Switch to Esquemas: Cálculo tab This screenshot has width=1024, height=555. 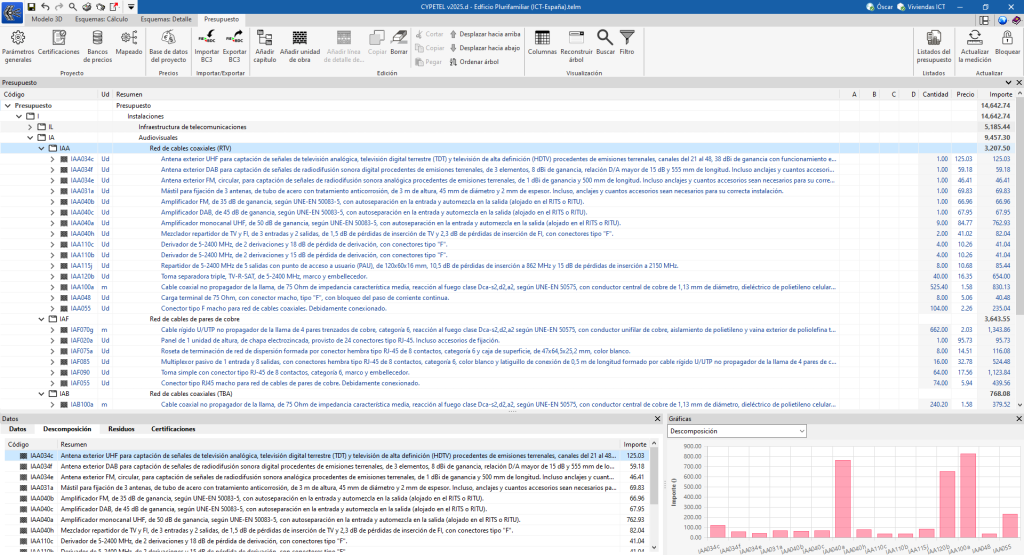(x=101, y=19)
